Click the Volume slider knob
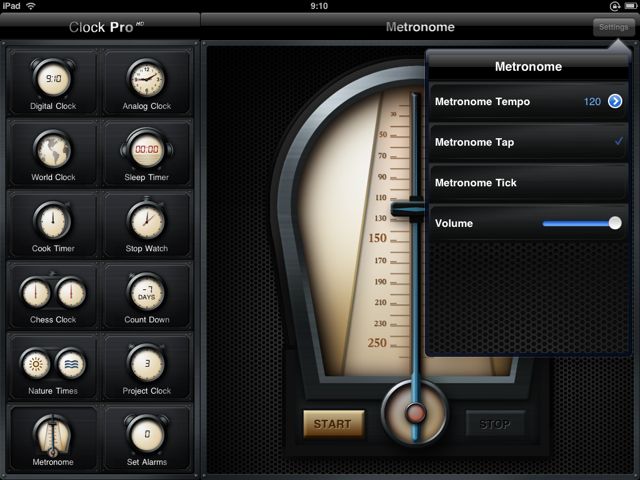This screenshot has height=480, width=640. coord(615,223)
